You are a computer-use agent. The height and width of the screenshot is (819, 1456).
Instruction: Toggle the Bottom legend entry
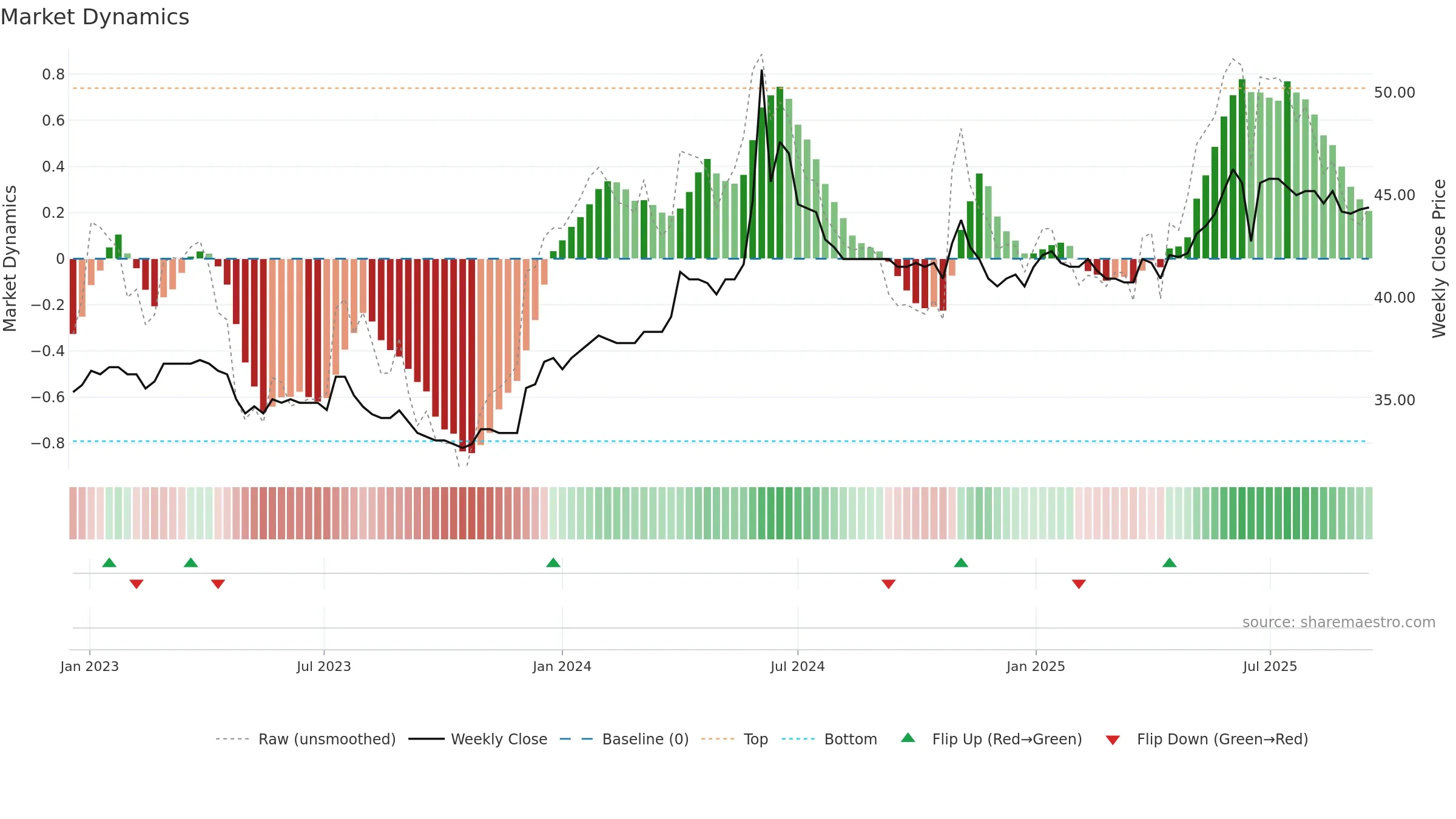point(851,739)
